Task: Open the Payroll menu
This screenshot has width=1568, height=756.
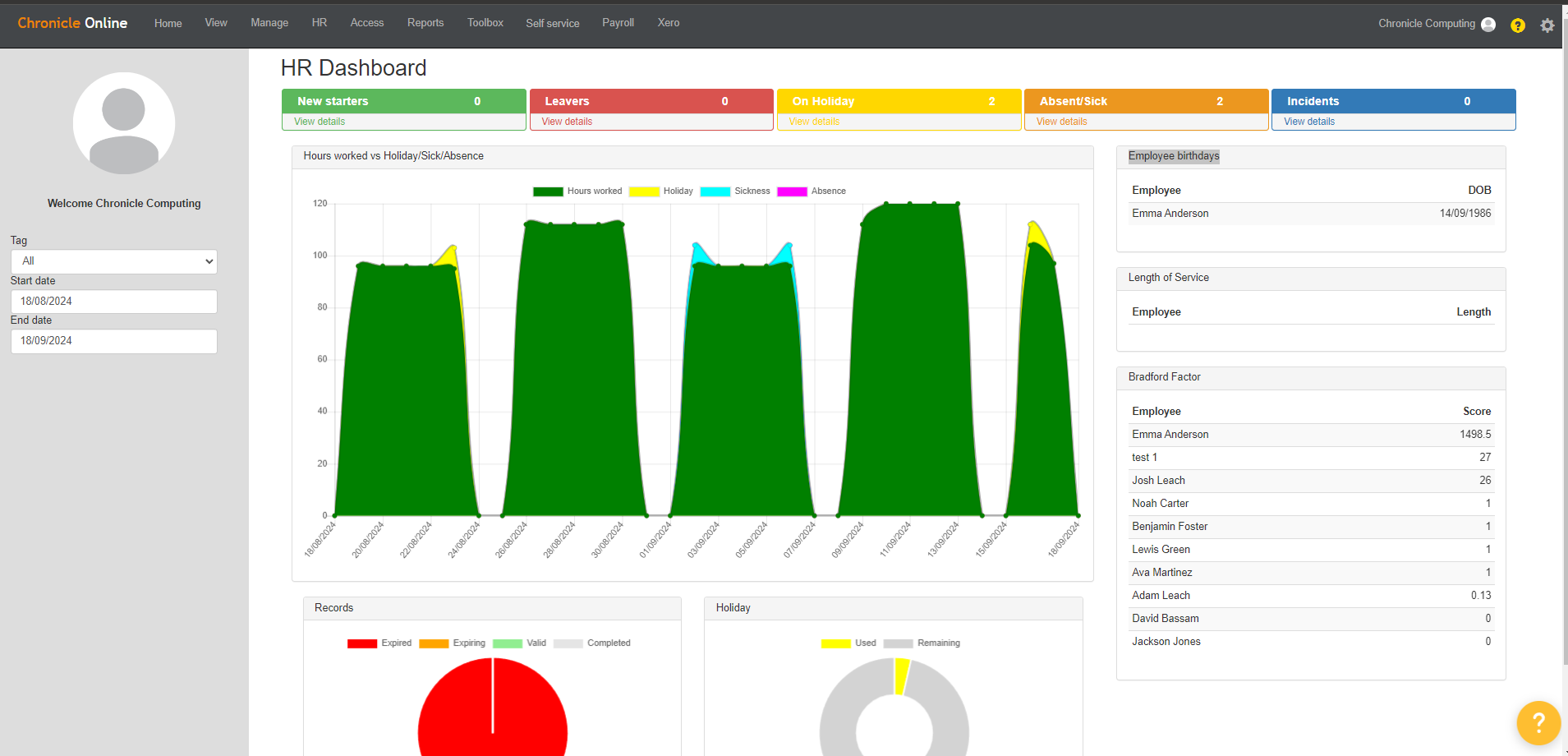Action: point(618,23)
